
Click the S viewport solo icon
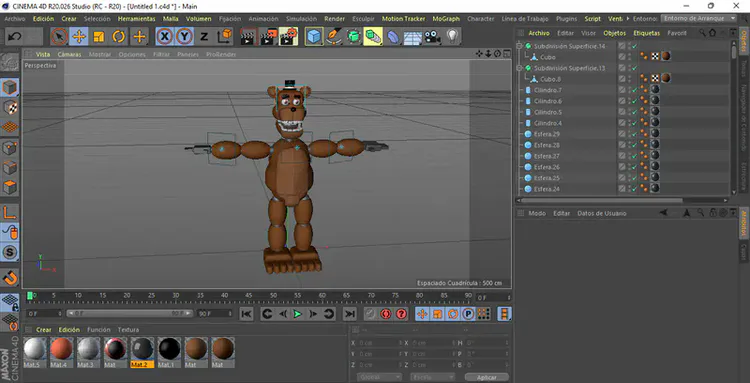10,252
